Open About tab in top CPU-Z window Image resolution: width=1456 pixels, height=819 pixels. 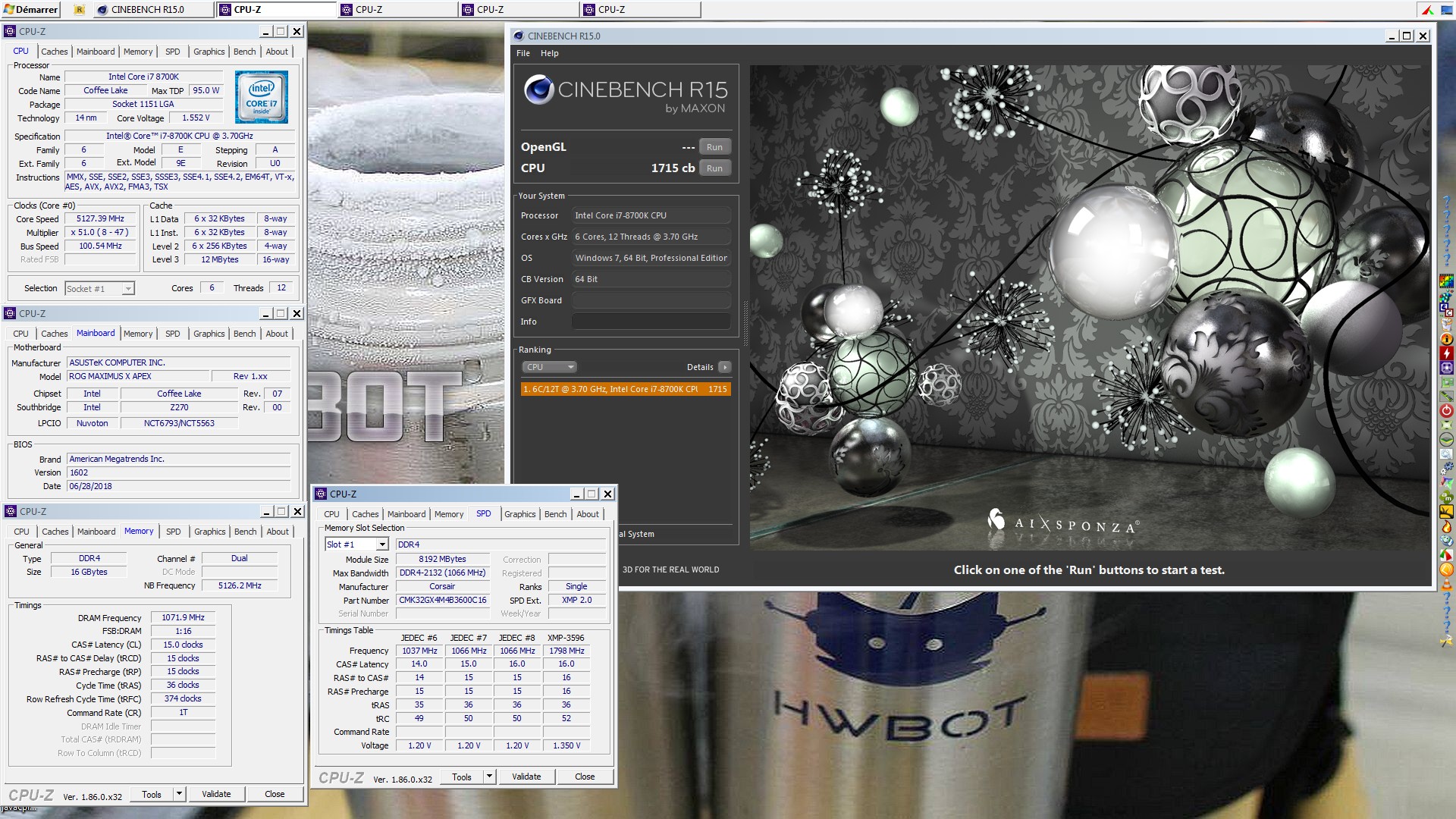pyautogui.click(x=277, y=52)
